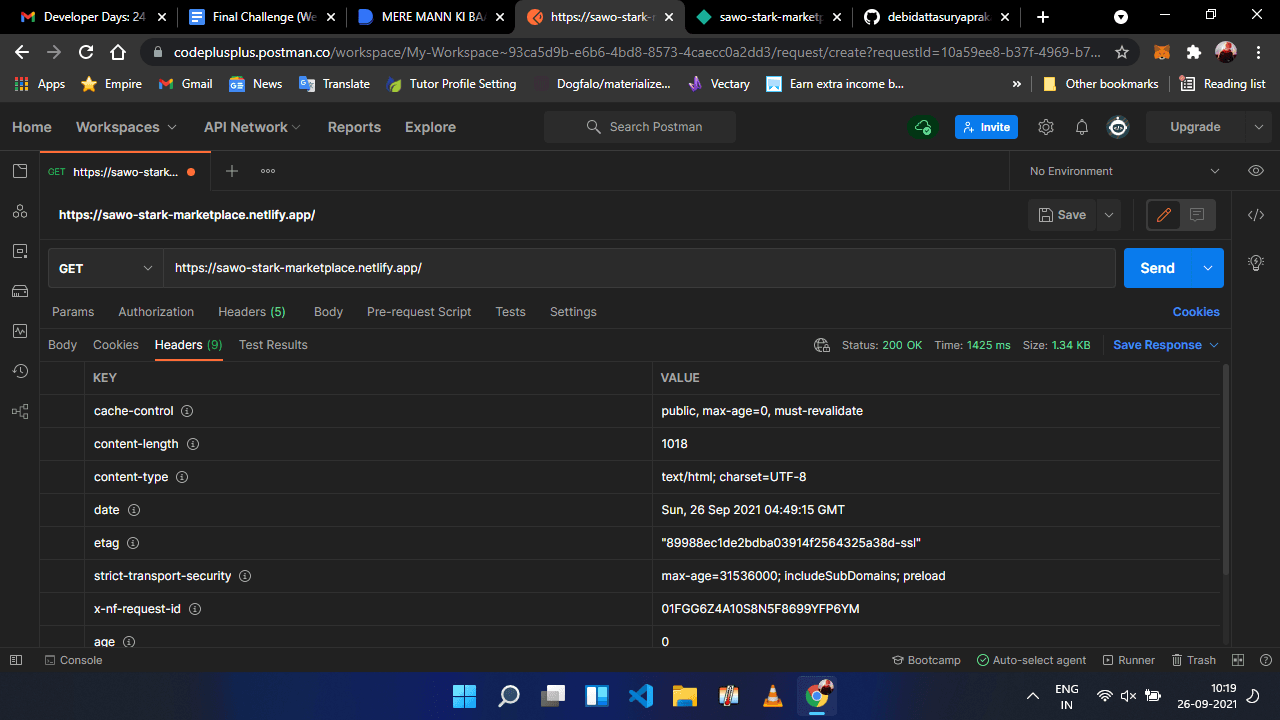Open Visual Studio Code from taskbar

coord(640,695)
